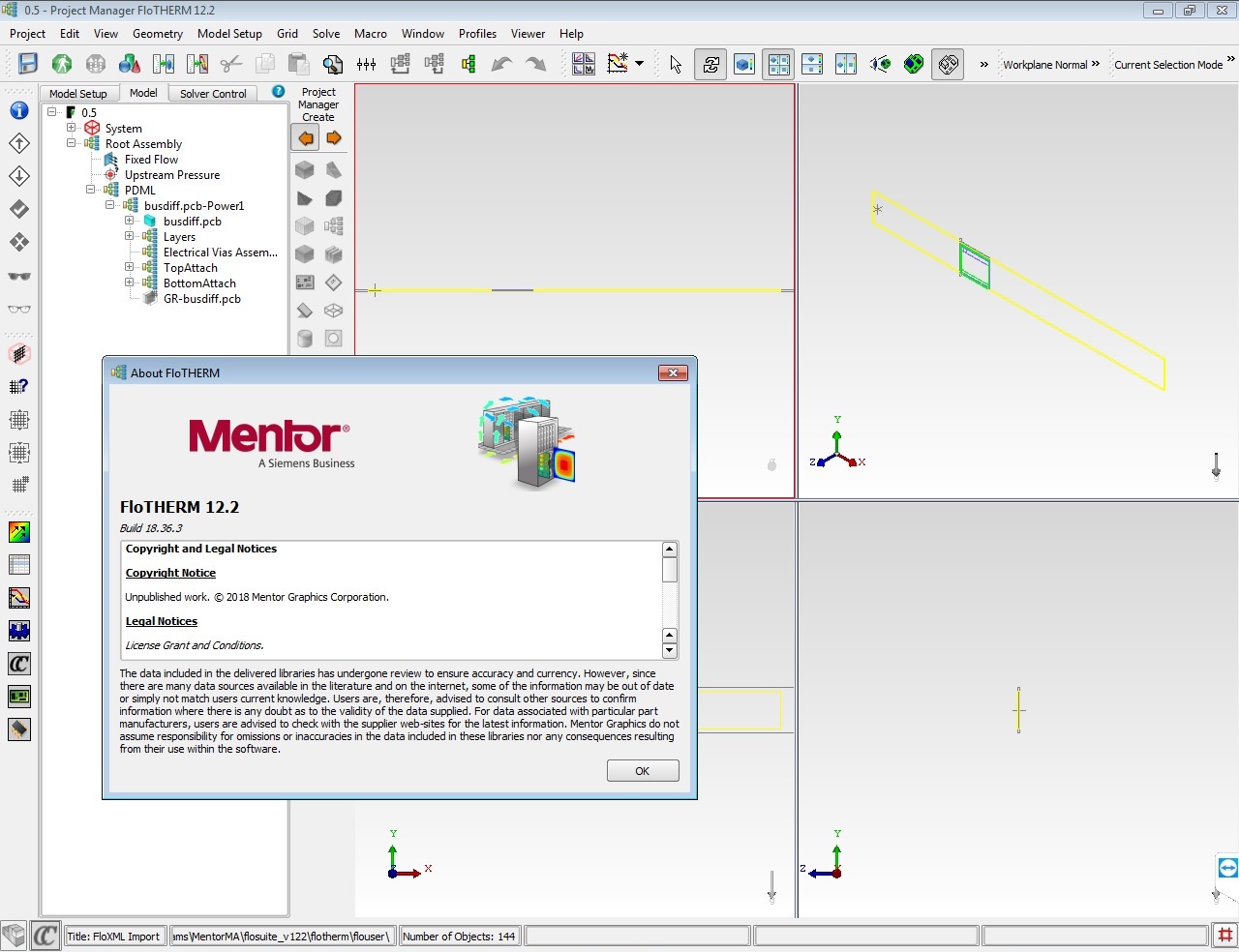1239x952 pixels.
Task: Click the Legal Notices link
Action: tap(162, 621)
